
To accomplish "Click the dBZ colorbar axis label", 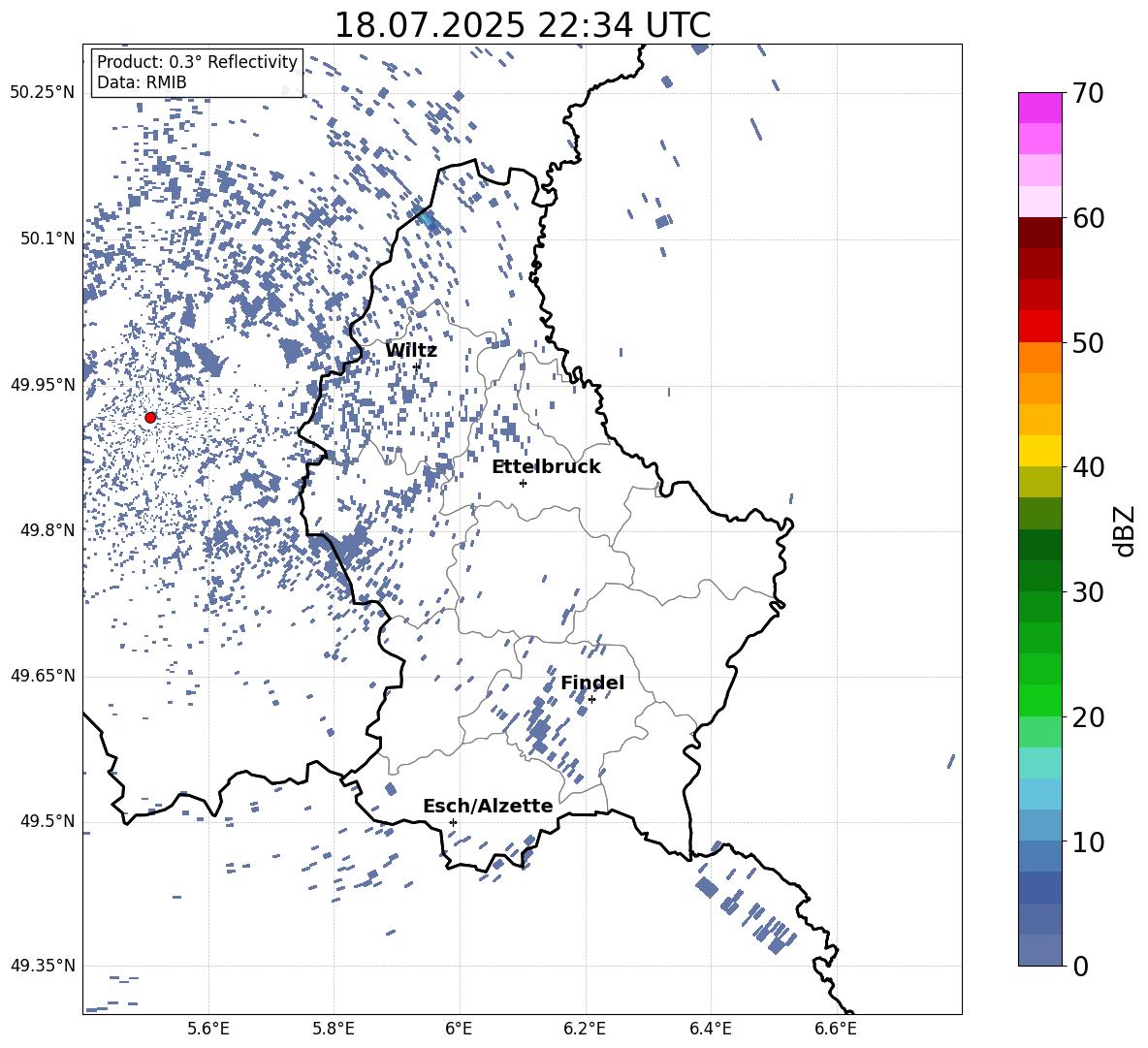I will pyautogui.click(x=1126, y=530).
